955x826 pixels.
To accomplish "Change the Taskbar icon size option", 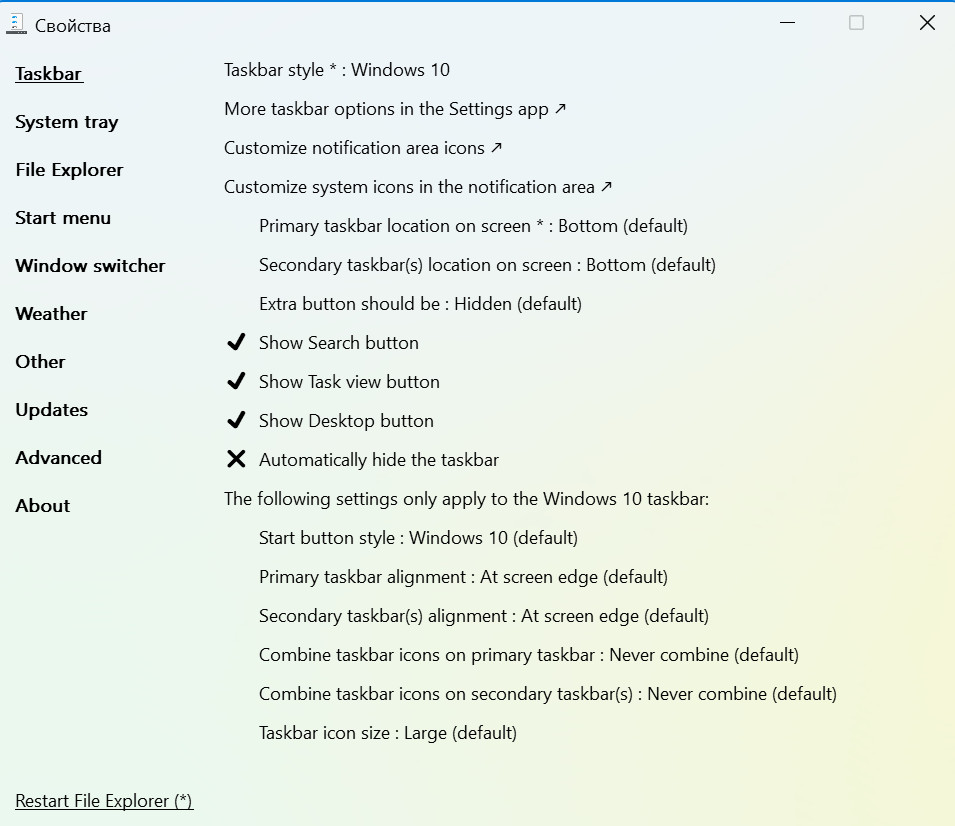I will (x=387, y=733).
